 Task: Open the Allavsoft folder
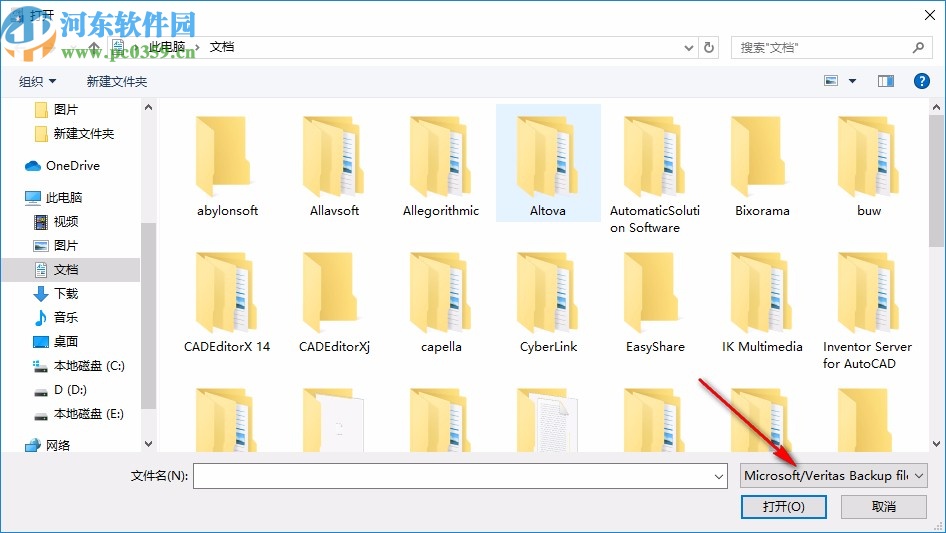click(334, 166)
